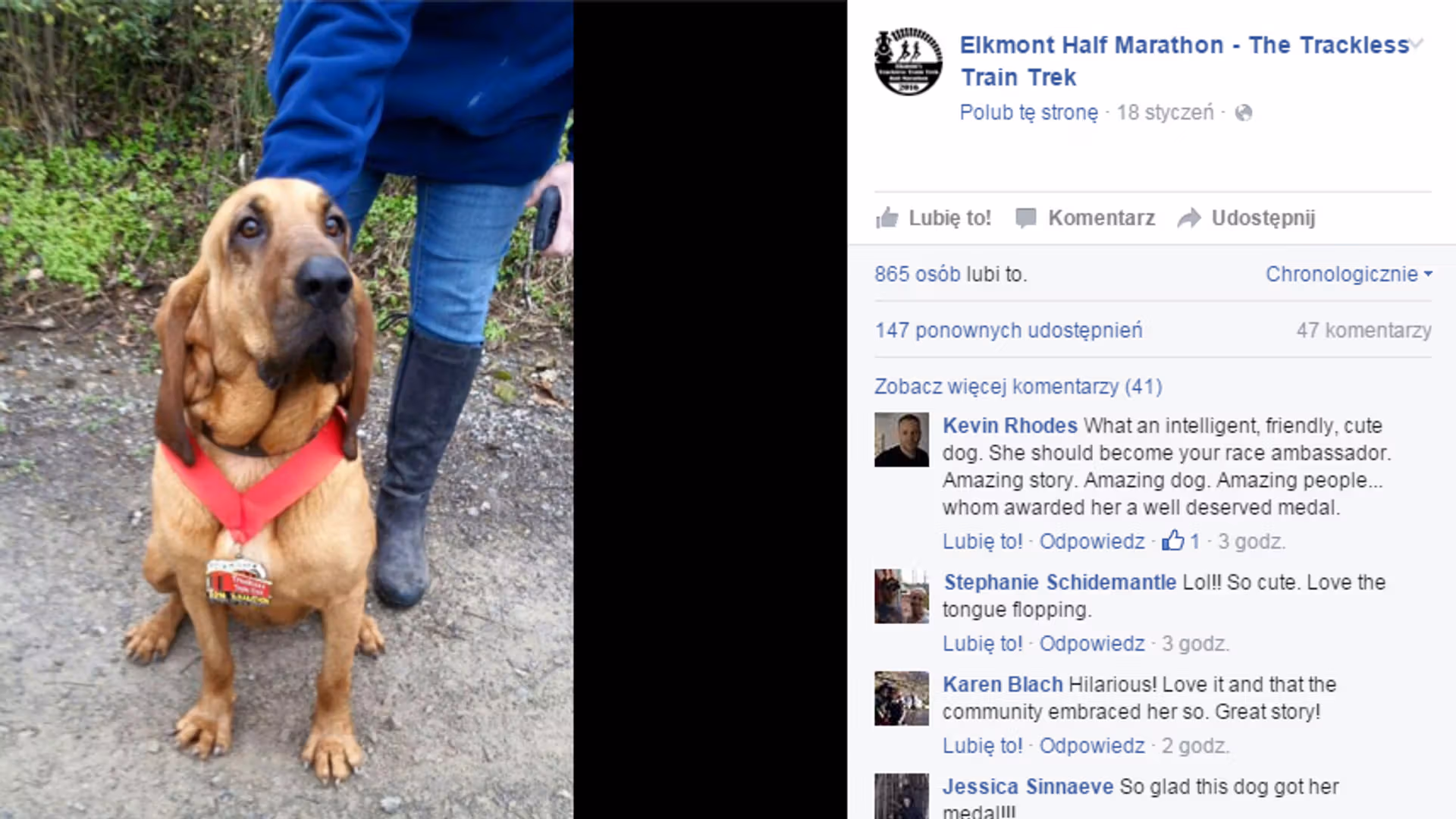1456x819 pixels.
Task: Click Polub tę stronę link
Action: [x=1028, y=112]
